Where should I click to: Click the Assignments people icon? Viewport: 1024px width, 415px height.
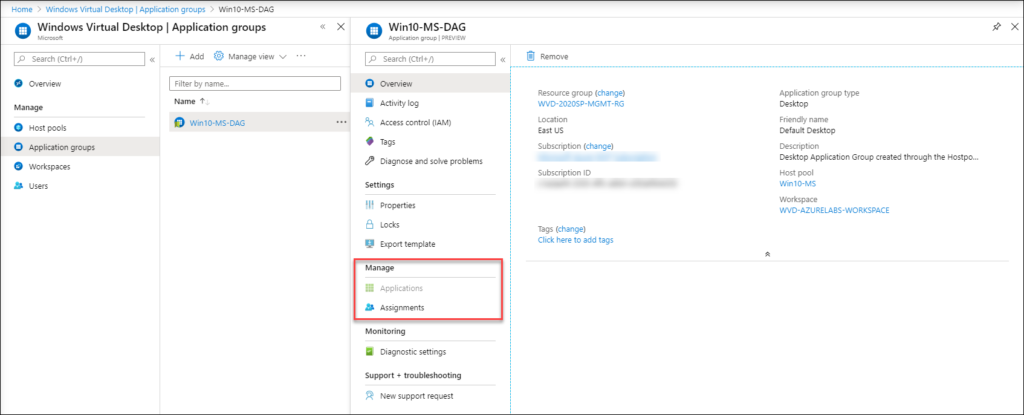(370, 307)
